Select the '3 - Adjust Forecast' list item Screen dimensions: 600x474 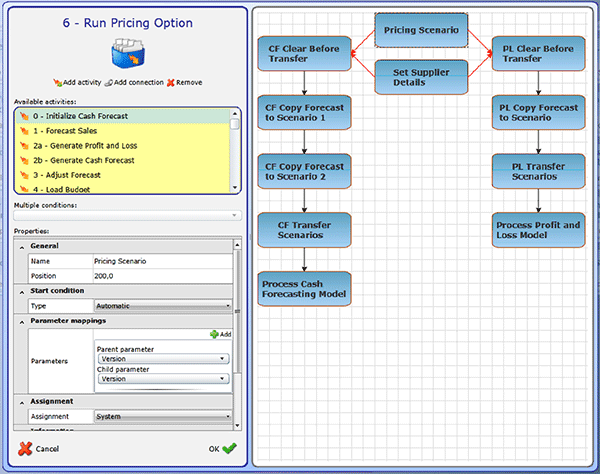[x=60, y=174]
